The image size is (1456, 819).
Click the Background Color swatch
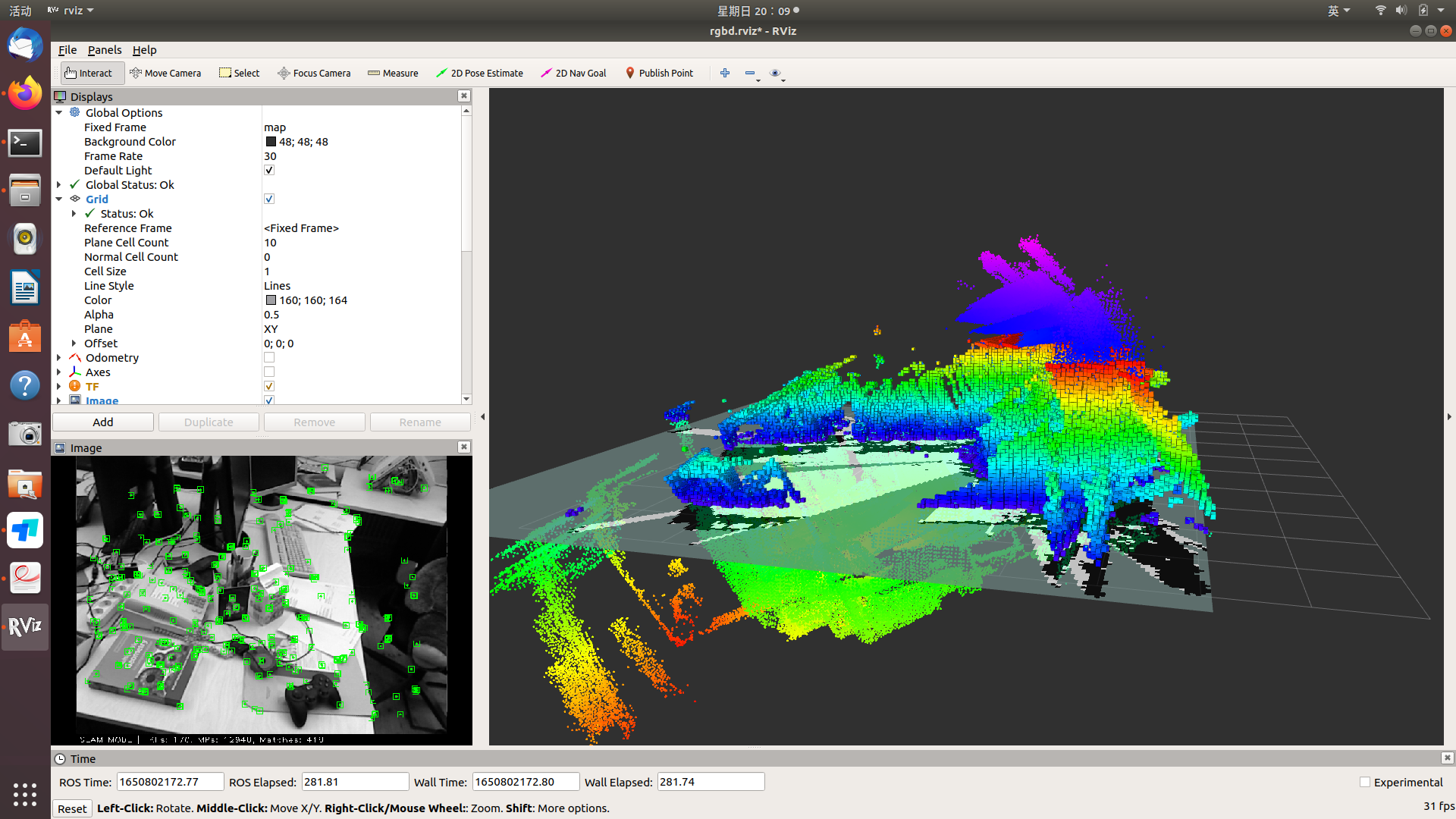(271, 142)
